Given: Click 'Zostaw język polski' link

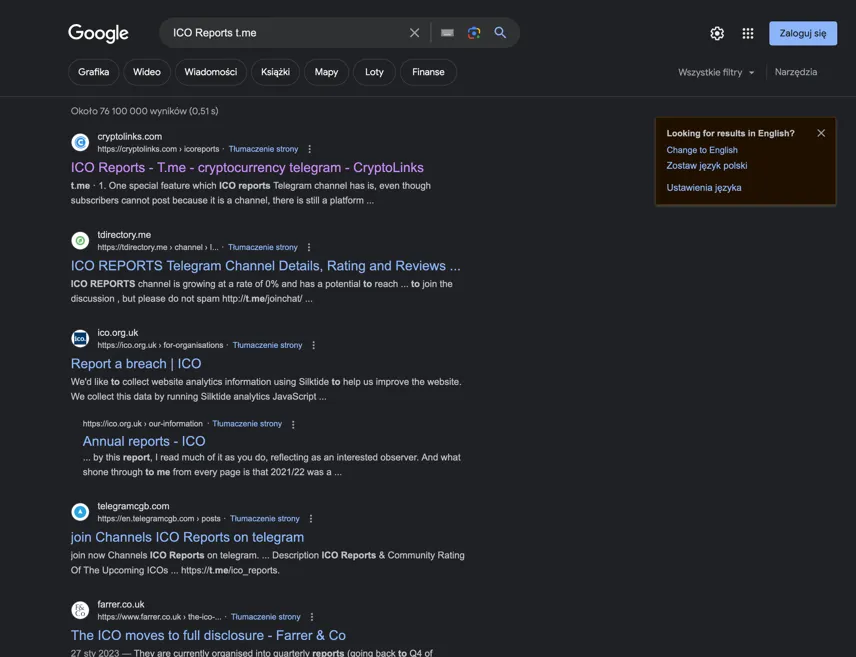Looking at the screenshot, I should (707, 165).
